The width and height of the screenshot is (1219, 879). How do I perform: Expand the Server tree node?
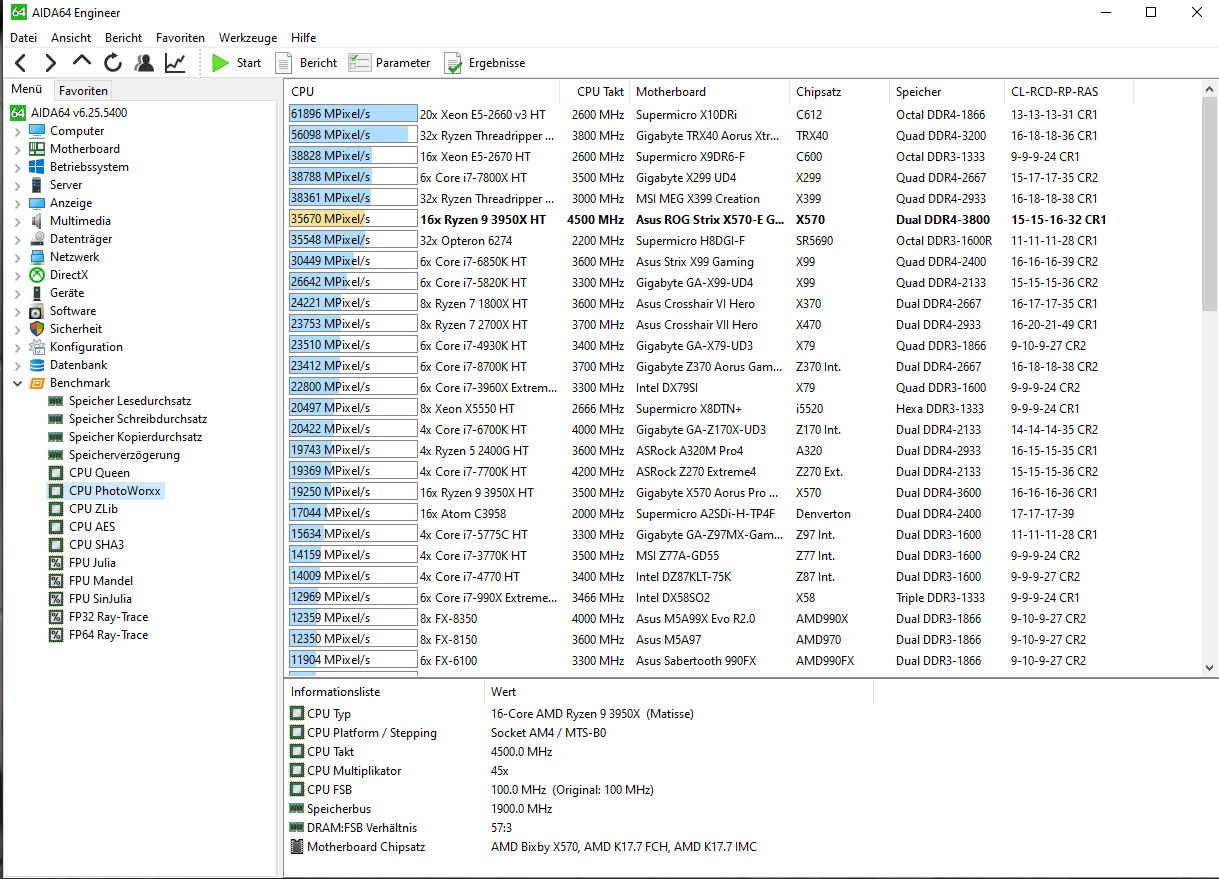pyautogui.click(x=17, y=185)
